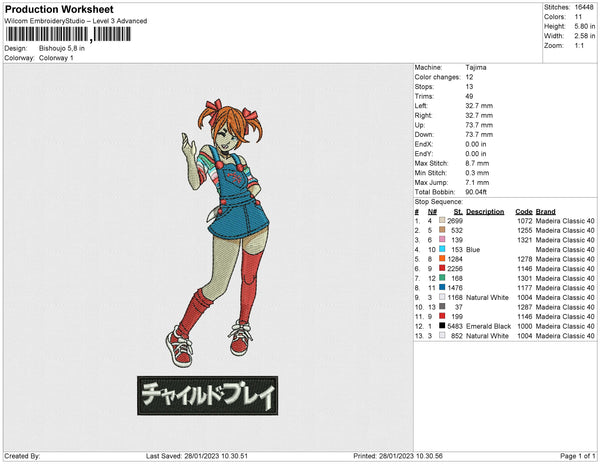Viewport: 600px width, 464px height.
Task: Click the tan swatch in stop row 2
Action: 442,230
